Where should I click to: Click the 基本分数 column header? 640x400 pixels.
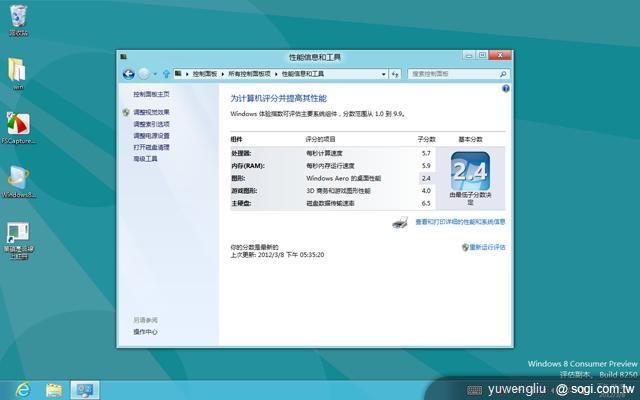tap(470, 140)
